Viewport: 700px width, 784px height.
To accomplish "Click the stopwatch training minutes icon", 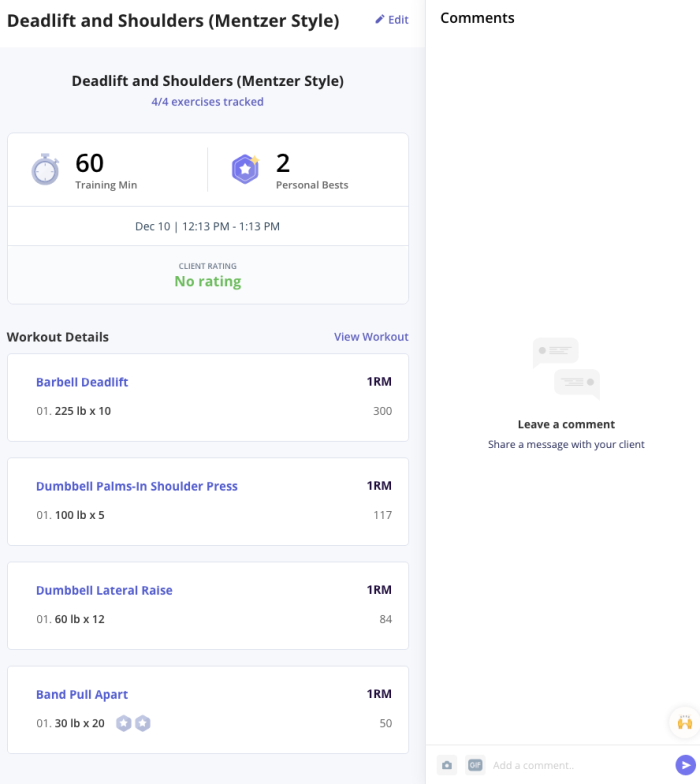I will (46, 170).
